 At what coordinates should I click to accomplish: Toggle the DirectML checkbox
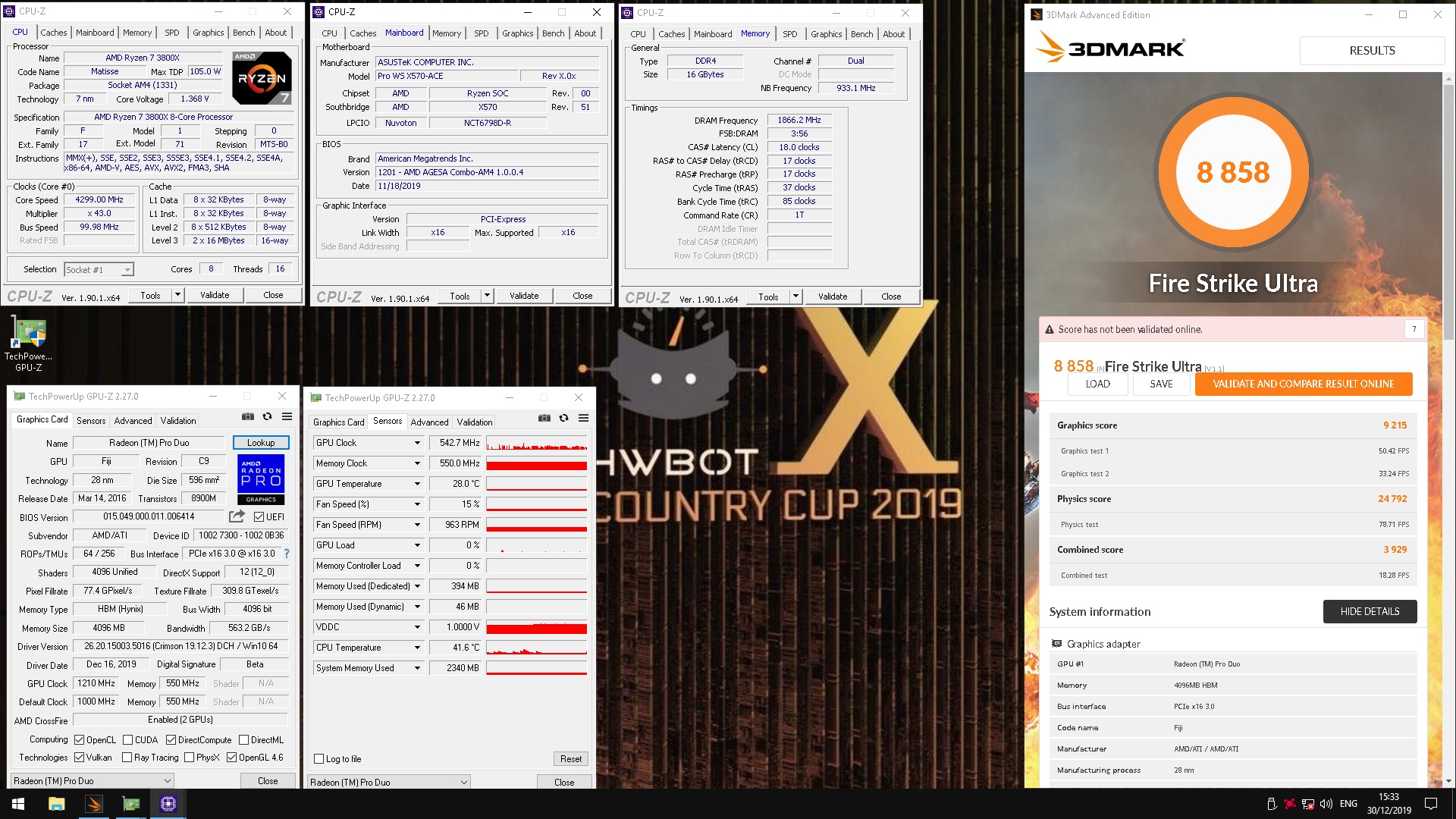(x=243, y=740)
